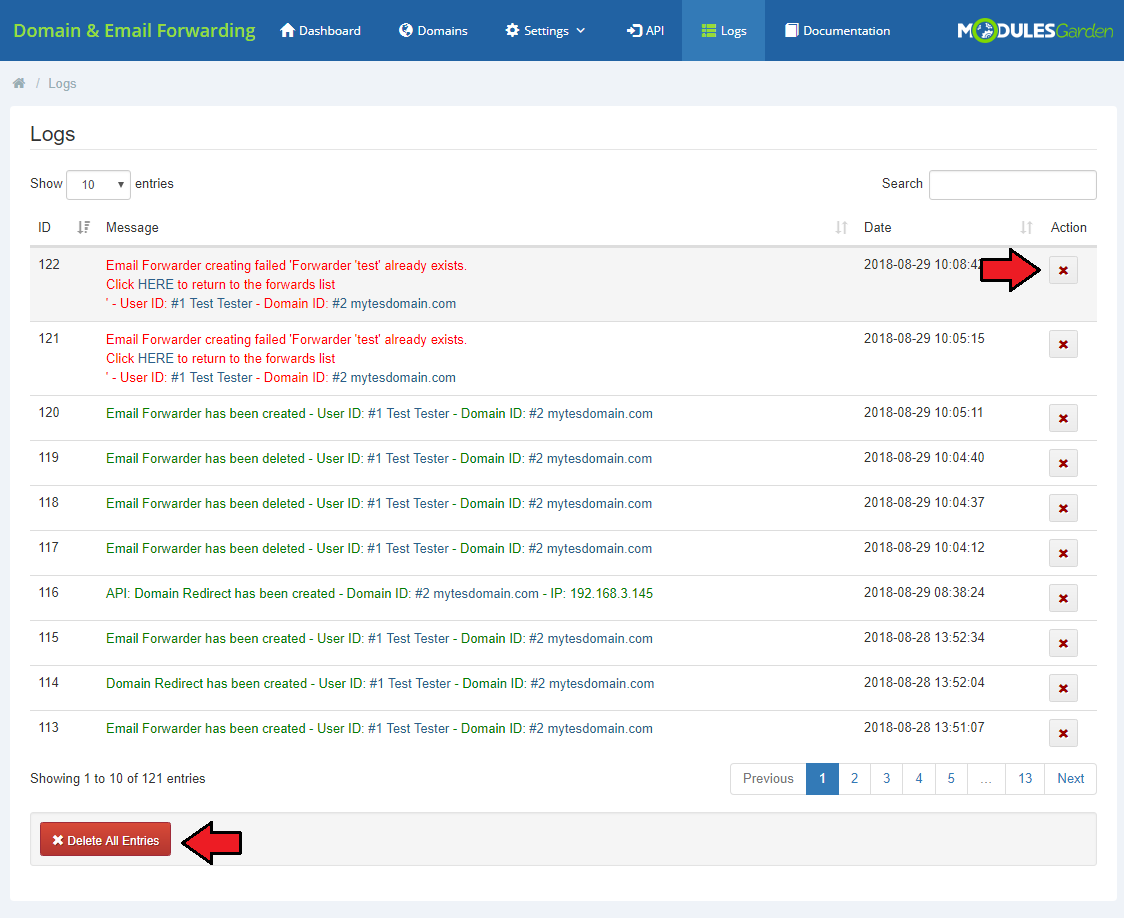Click 'Showing 1 to 10 of 121 entries'
1124x918 pixels.
(x=118, y=778)
